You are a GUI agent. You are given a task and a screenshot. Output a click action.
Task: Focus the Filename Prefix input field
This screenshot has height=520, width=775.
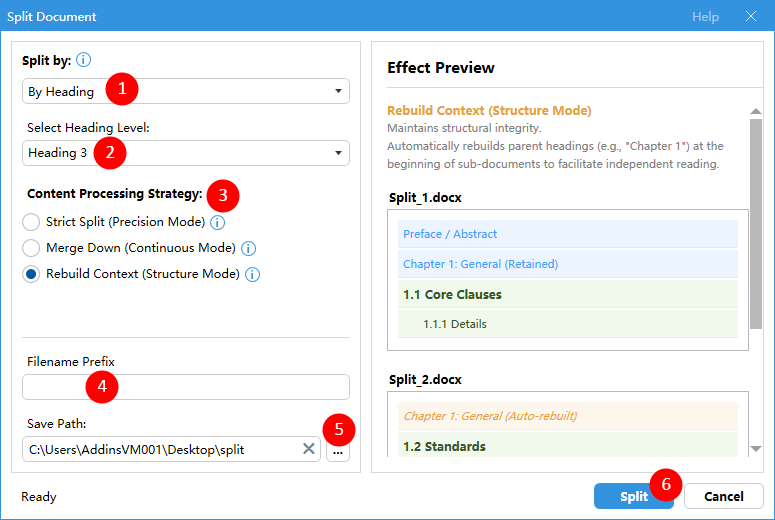186,387
